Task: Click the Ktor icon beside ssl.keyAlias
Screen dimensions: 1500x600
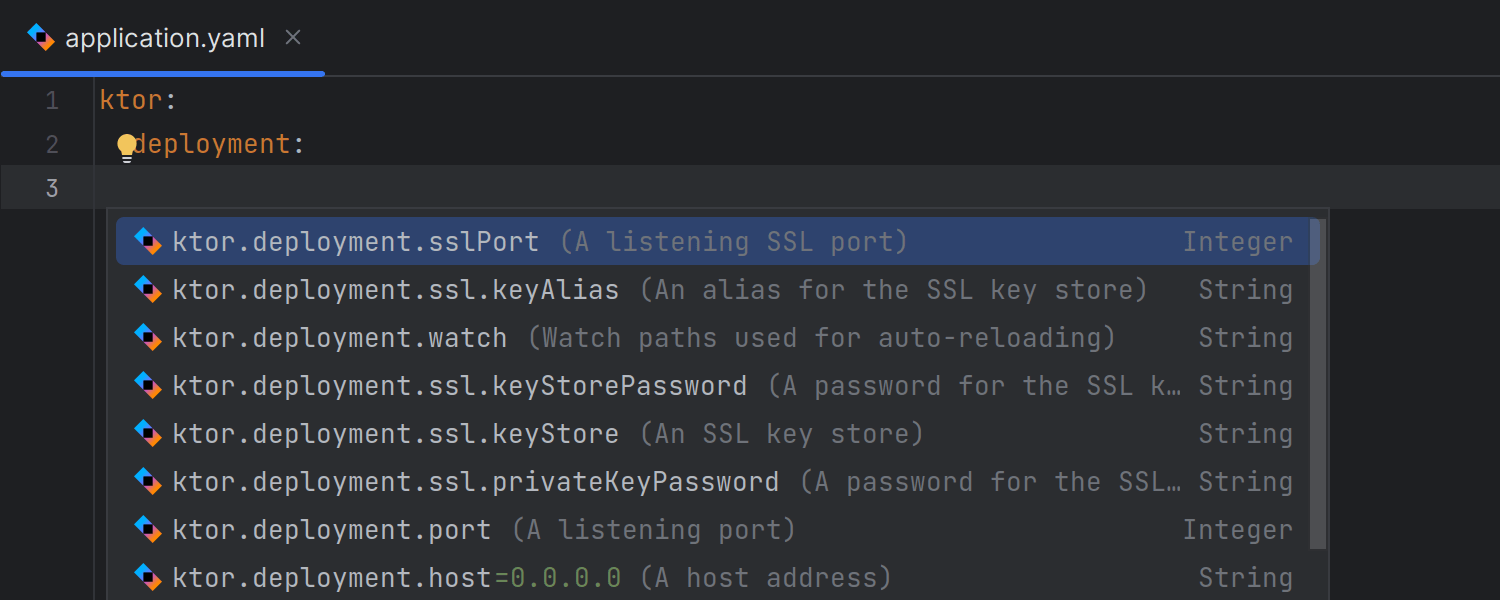Action: point(147,289)
